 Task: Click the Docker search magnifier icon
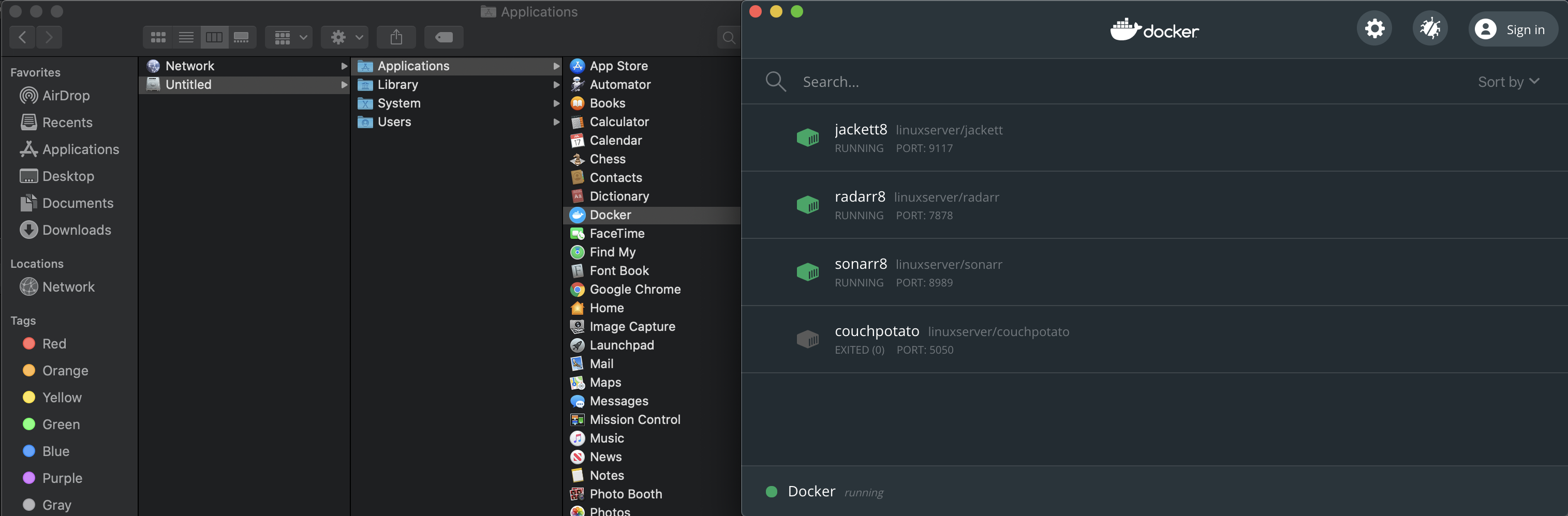pyautogui.click(x=776, y=82)
